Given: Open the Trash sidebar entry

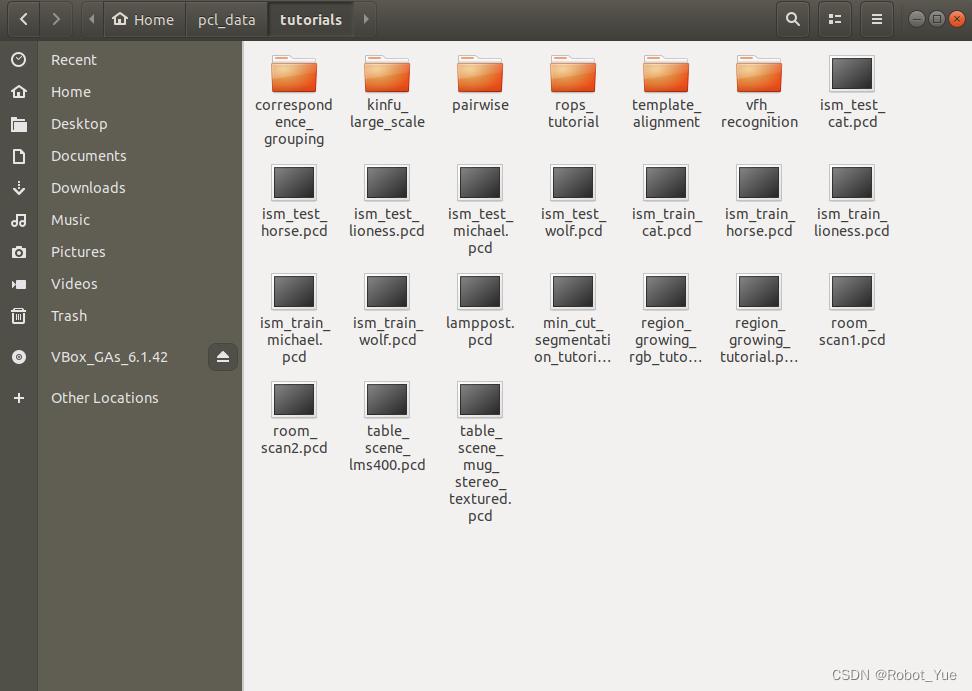Looking at the screenshot, I should [x=69, y=316].
